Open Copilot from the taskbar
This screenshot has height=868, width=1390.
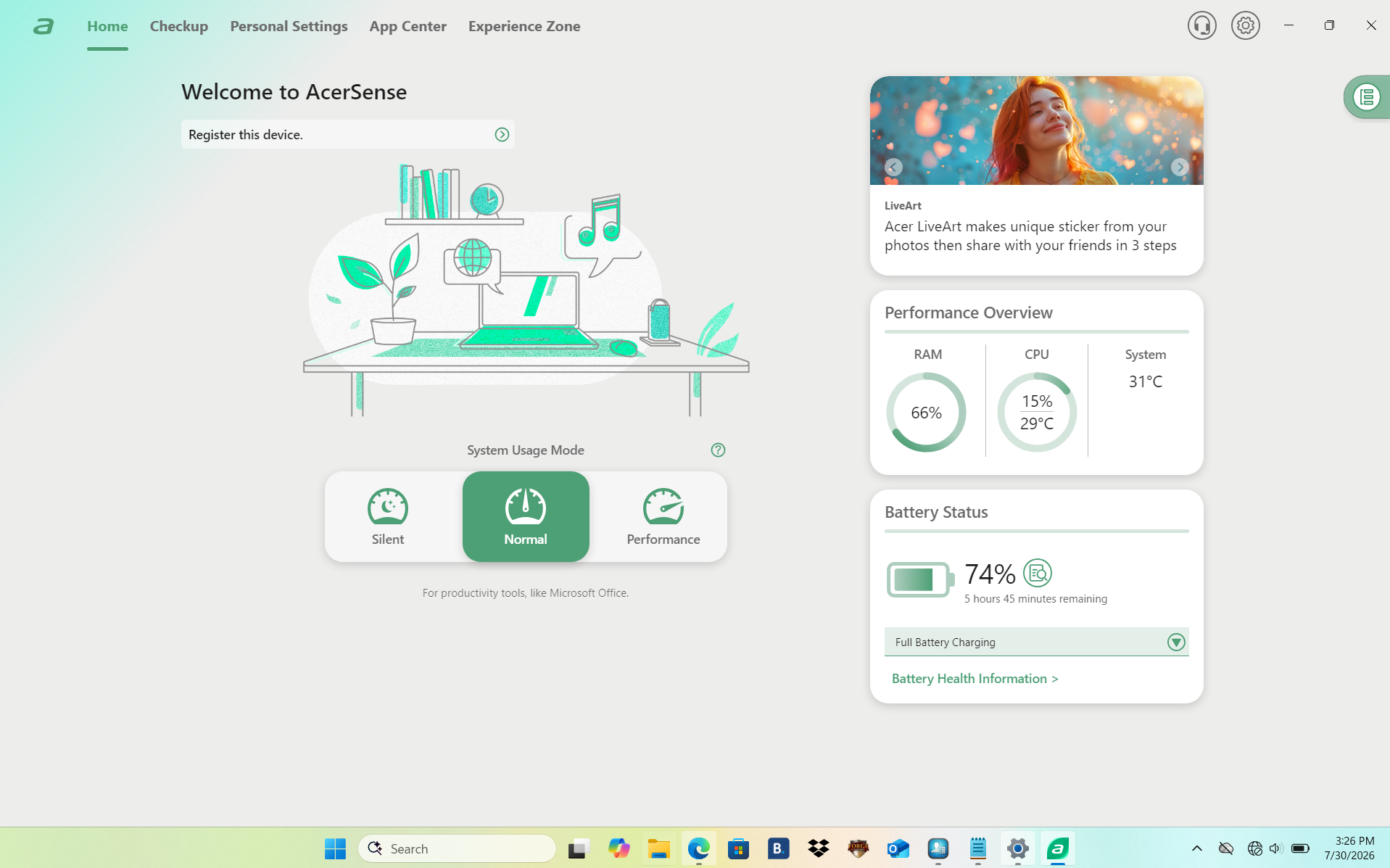point(619,848)
